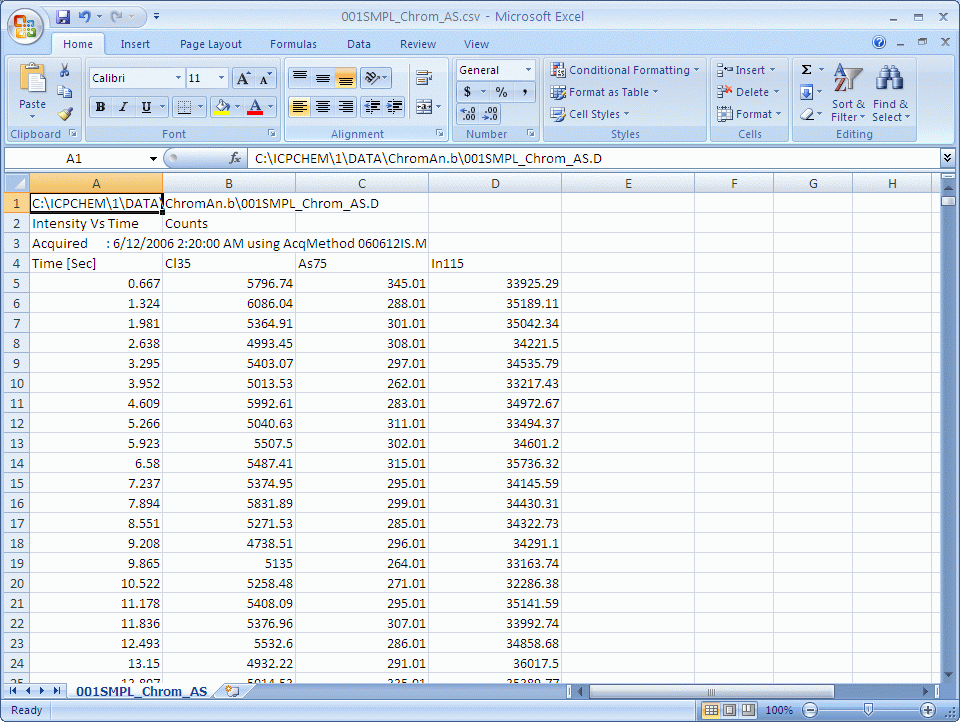Align text left

[299, 107]
